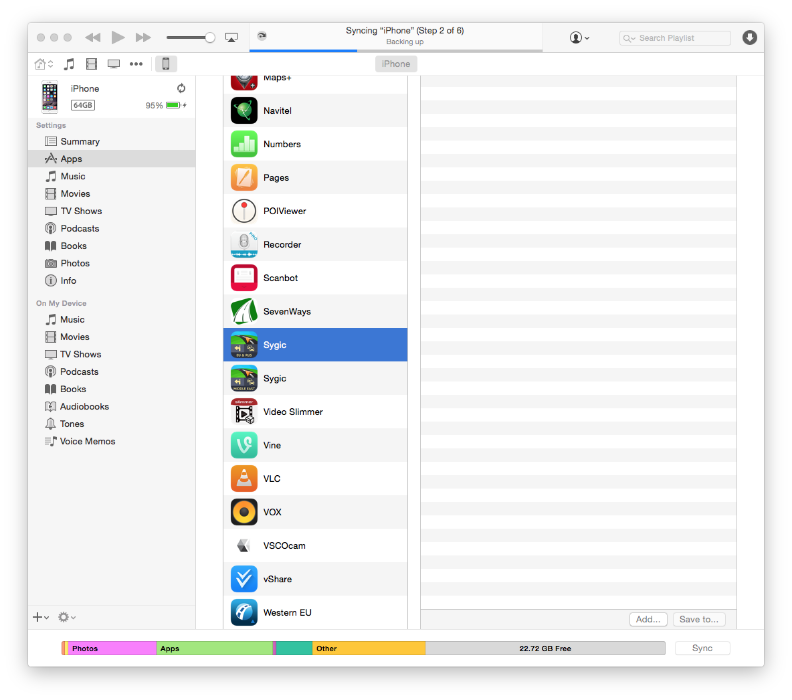Open the Home library switcher
The width and height of the screenshot is (792, 700).
(x=43, y=64)
